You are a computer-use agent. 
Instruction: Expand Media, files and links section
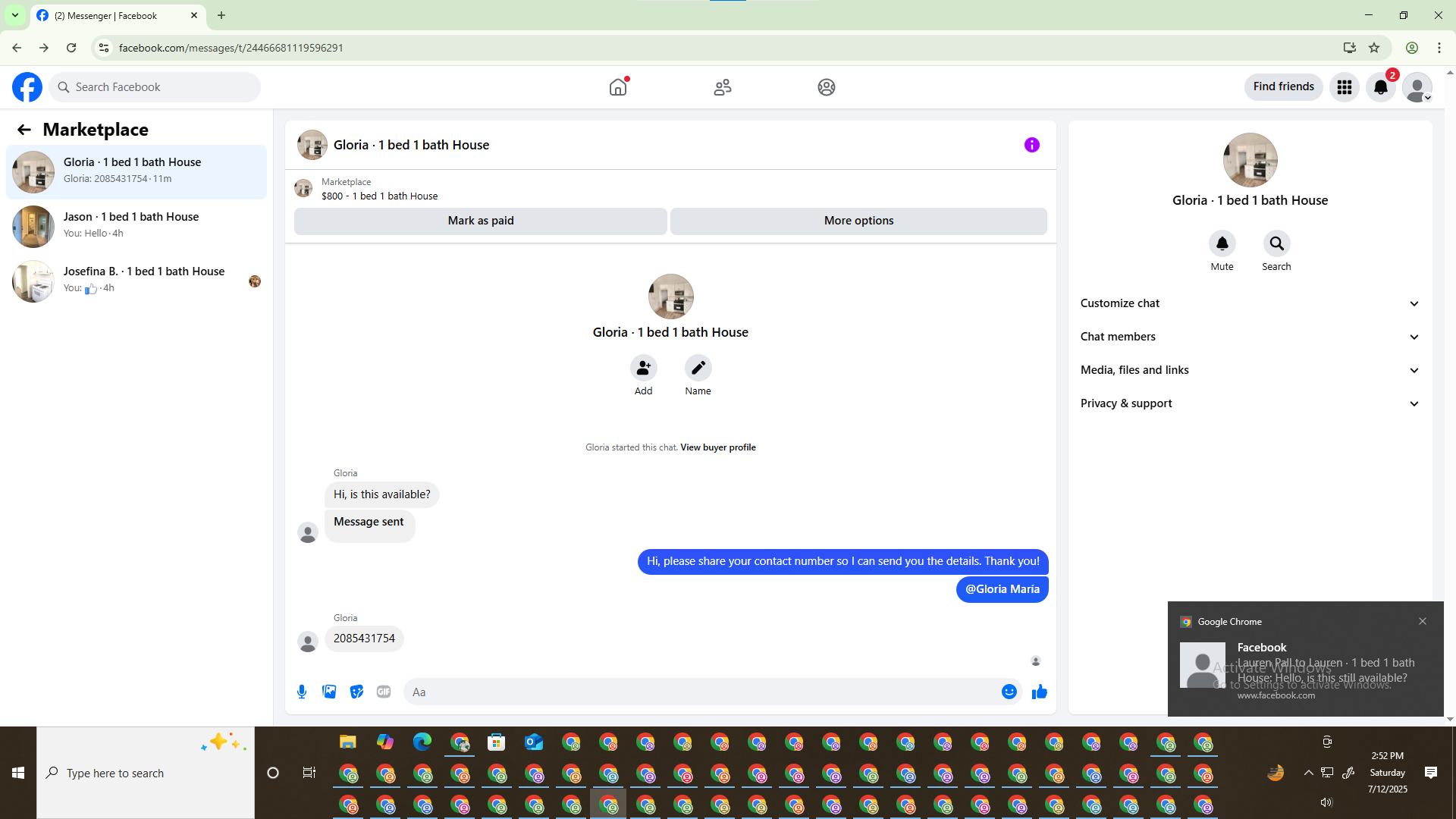click(x=1249, y=370)
